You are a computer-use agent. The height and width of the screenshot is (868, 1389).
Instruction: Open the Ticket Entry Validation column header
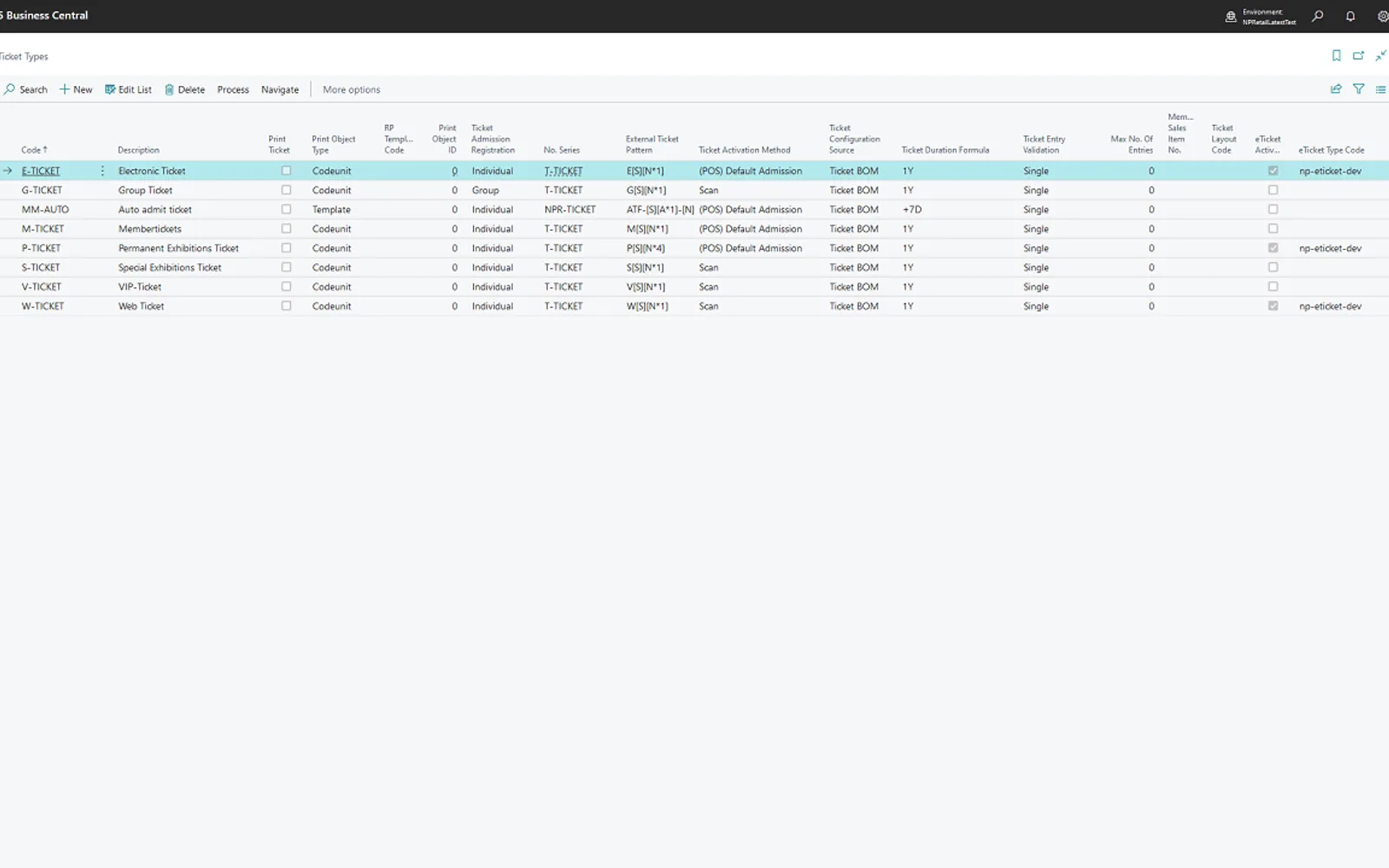point(1043,144)
